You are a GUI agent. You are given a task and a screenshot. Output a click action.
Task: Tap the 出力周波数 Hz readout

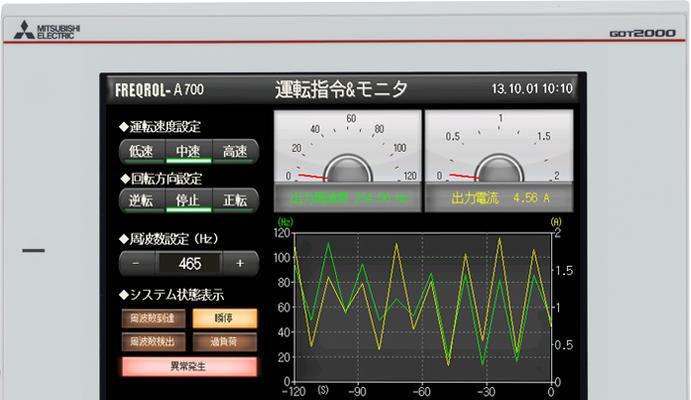pos(348,198)
